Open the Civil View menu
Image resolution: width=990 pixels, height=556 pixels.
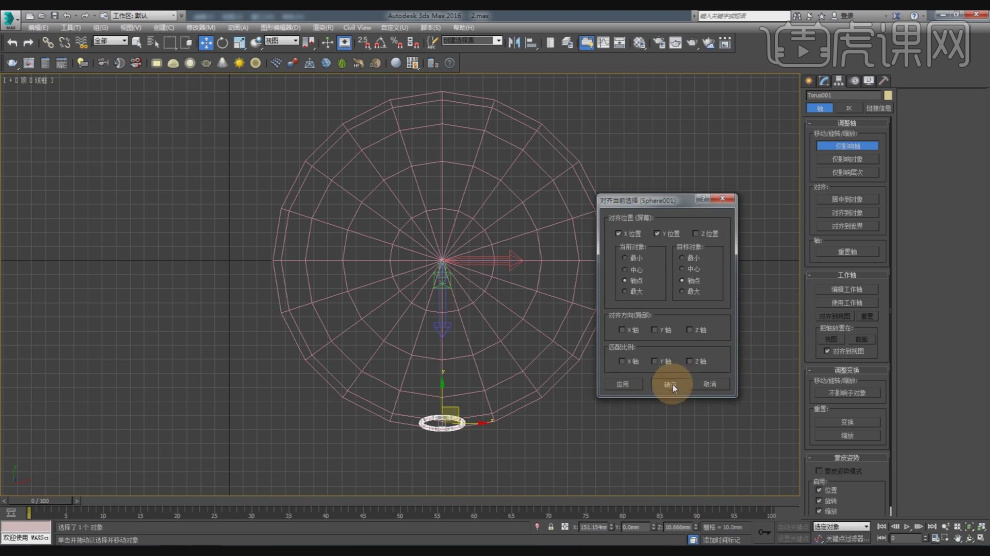click(x=357, y=27)
